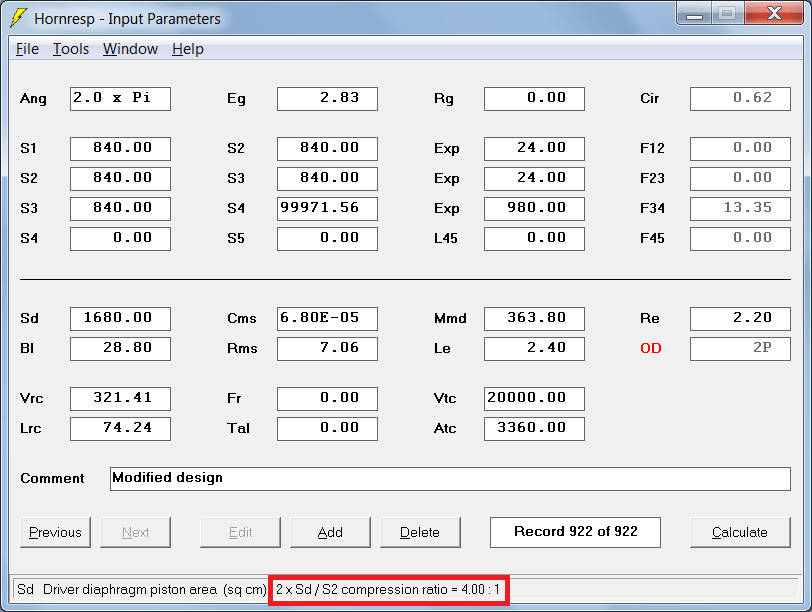Viewport: 812px width, 612px height.
Task: Delete the current record
Action: pyautogui.click(x=420, y=532)
